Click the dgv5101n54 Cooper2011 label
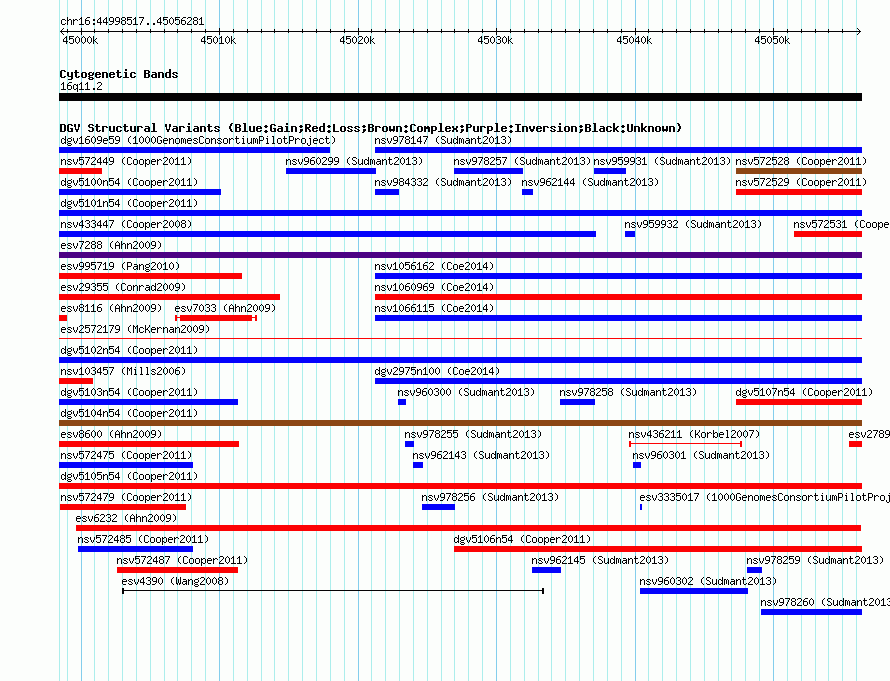The image size is (890, 681). [x=129, y=203]
